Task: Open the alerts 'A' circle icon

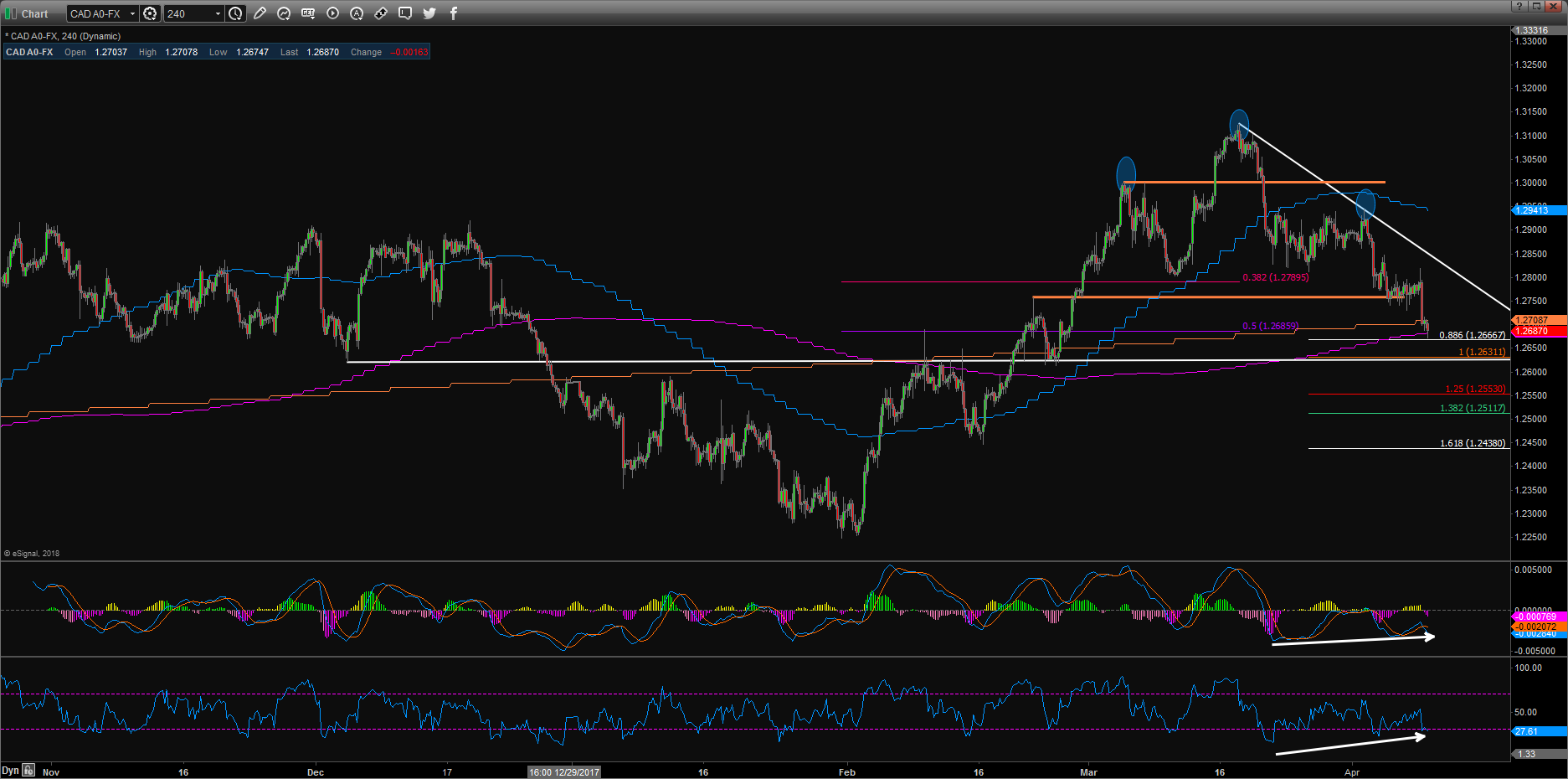Action: tap(357, 13)
